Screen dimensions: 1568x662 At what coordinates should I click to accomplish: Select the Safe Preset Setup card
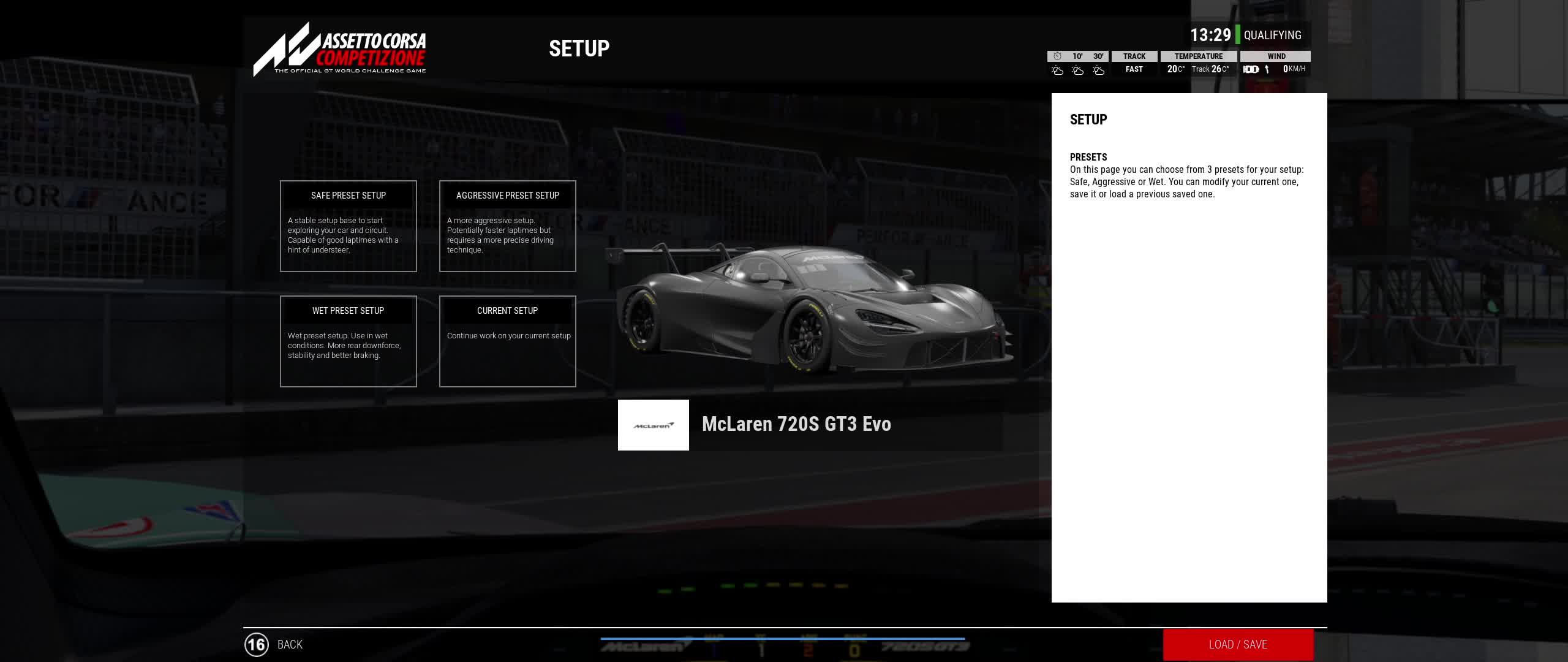coord(348,226)
